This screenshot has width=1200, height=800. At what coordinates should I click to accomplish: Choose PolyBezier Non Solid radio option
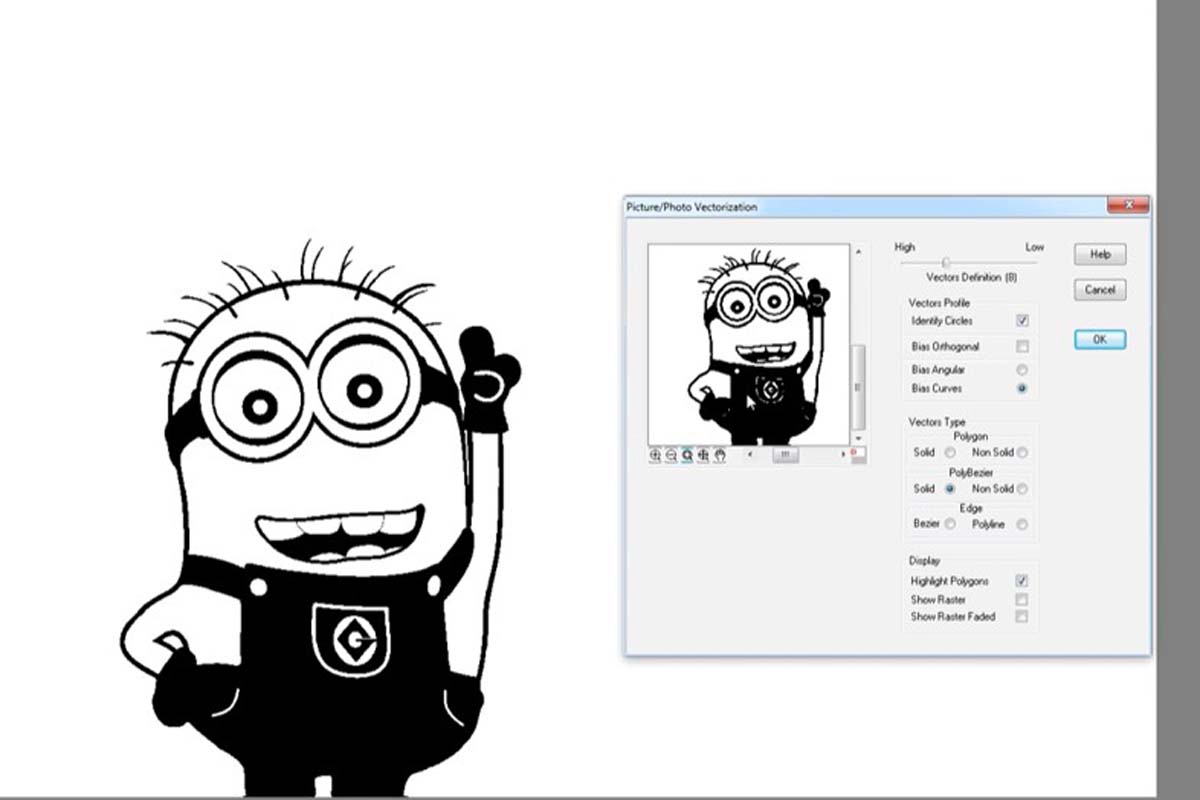1022,489
